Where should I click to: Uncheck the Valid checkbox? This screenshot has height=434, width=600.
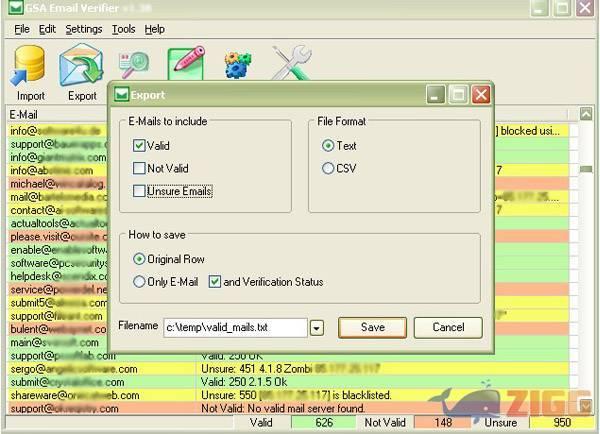click(139, 146)
